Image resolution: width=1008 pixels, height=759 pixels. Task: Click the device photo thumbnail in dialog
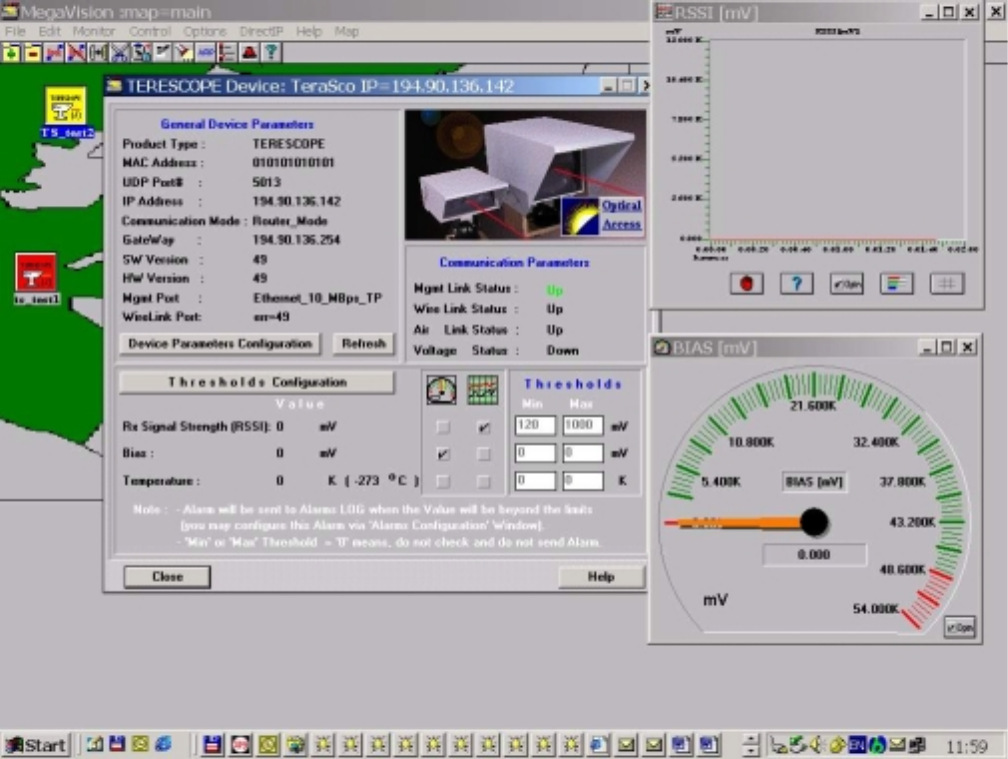(x=525, y=174)
